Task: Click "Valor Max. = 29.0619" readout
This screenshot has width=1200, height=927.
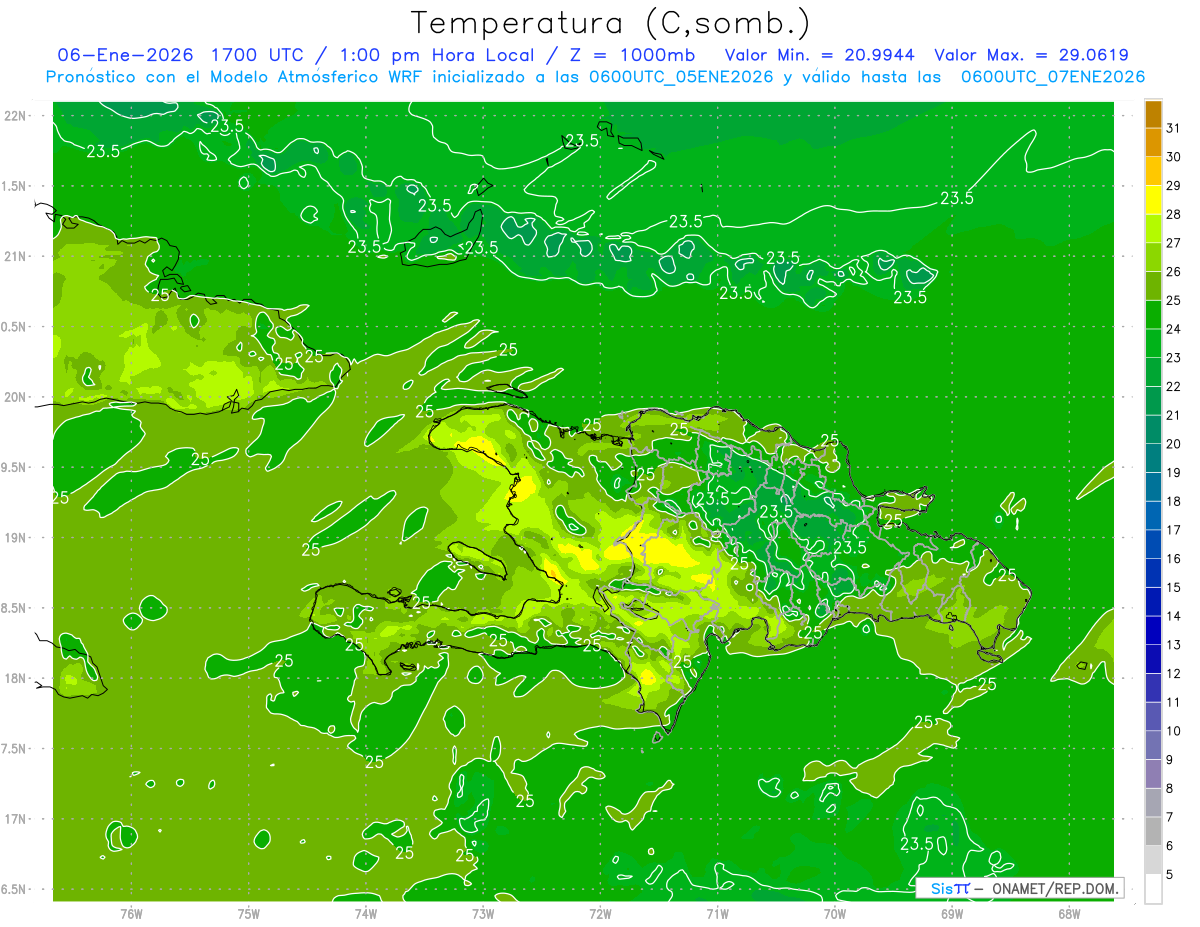Action: (1031, 55)
